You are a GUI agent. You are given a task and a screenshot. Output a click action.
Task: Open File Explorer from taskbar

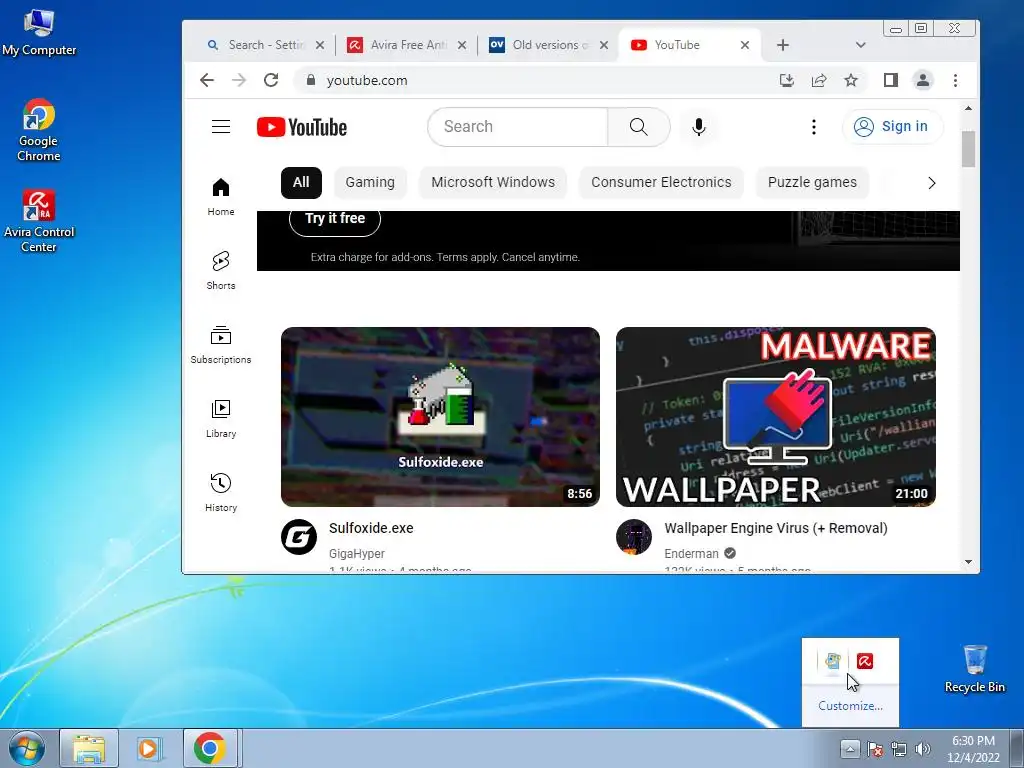tap(89, 748)
